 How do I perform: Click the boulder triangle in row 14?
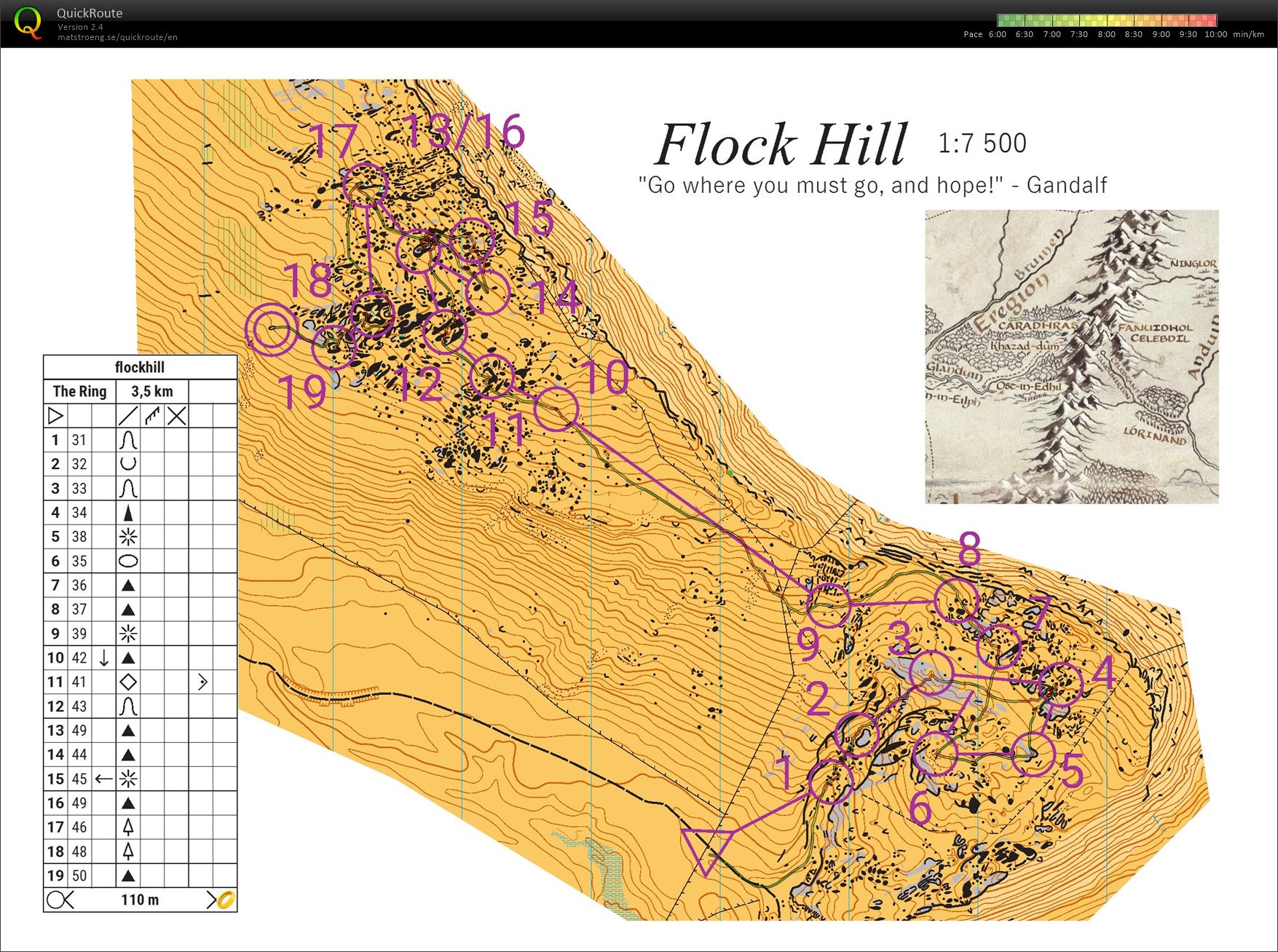click(128, 755)
